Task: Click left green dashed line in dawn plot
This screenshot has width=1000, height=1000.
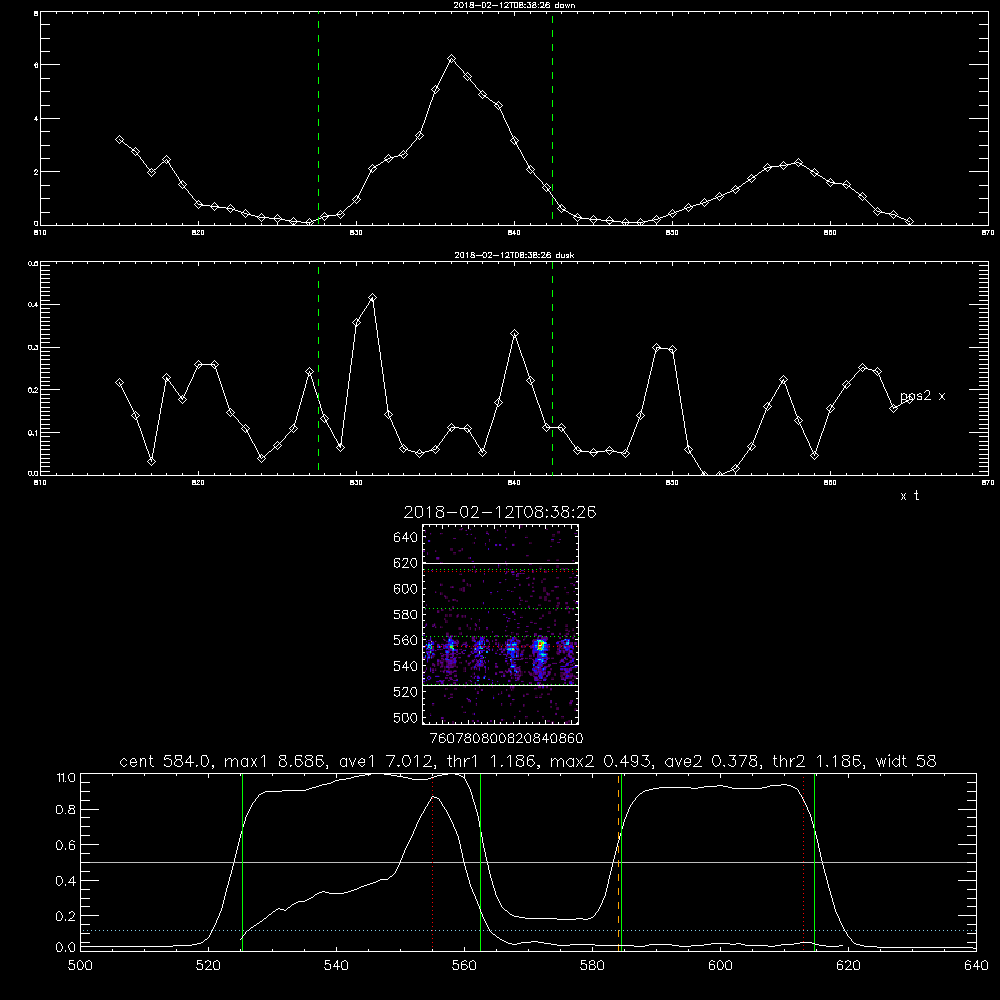Action: [318, 119]
